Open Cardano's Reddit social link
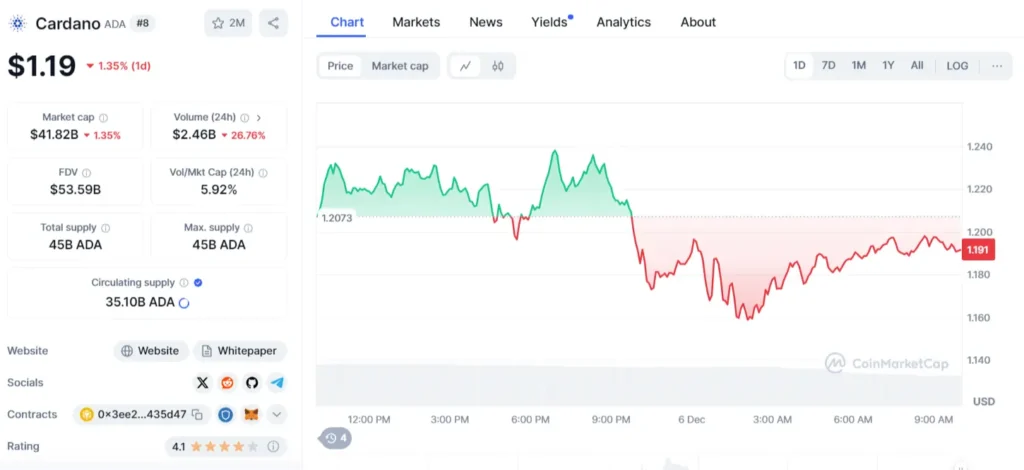1024x470 pixels. click(227, 383)
